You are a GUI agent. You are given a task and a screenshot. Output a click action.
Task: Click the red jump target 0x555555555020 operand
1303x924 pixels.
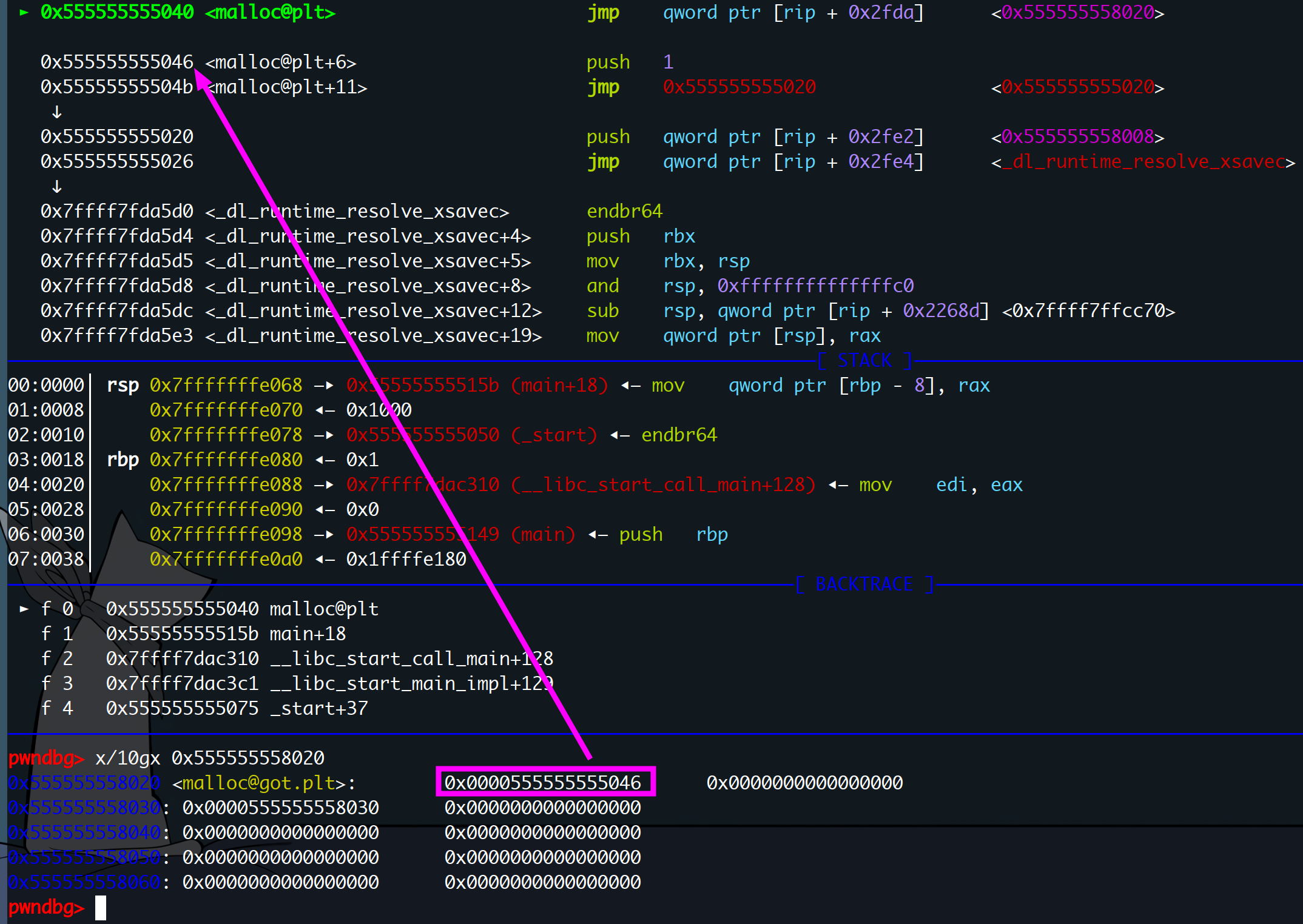(x=739, y=87)
